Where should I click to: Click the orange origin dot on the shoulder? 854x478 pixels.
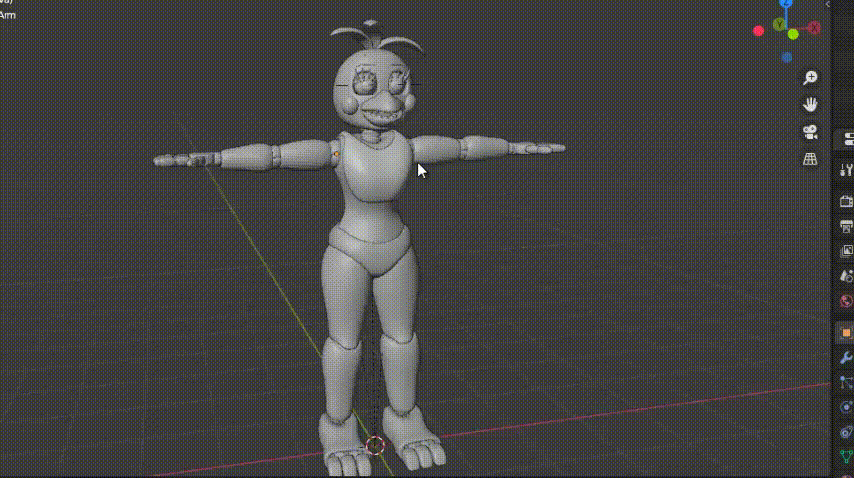click(x=337, y=155)
